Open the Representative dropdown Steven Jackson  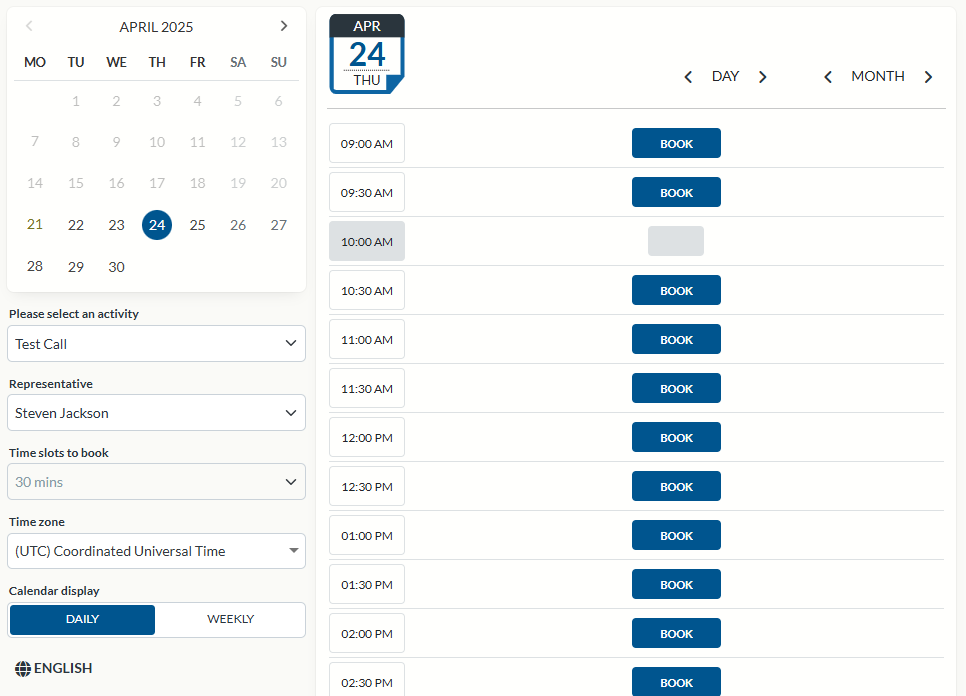(156, 413)
